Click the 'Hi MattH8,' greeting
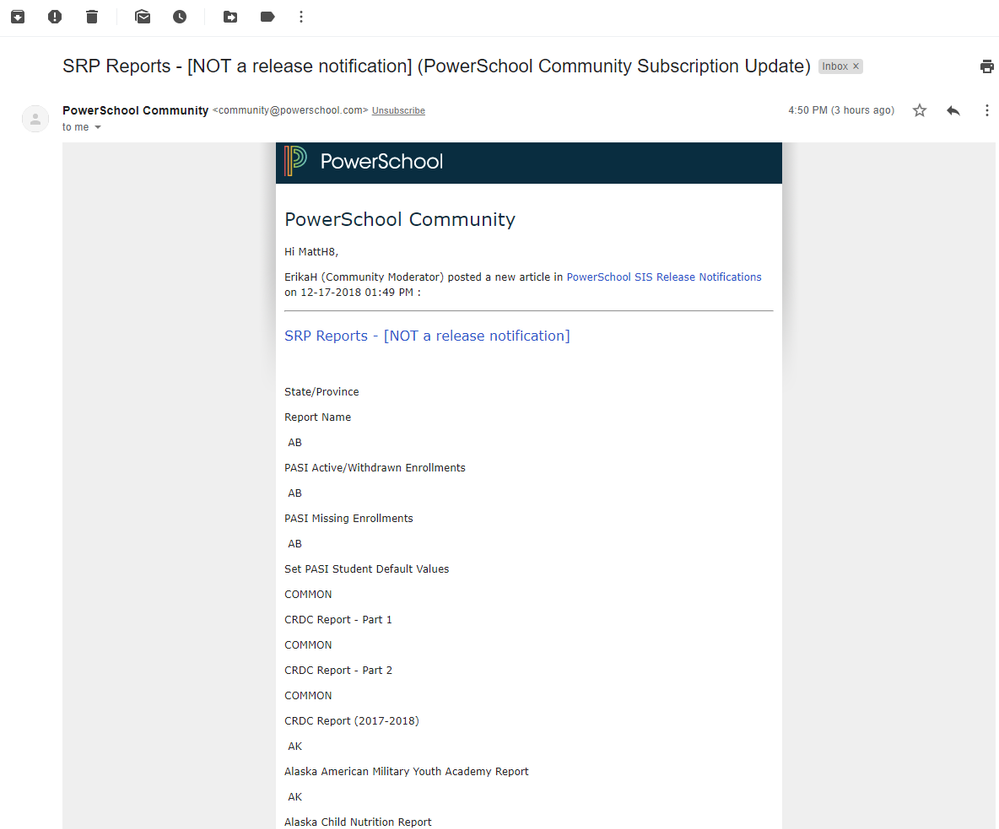 [311, 252]
